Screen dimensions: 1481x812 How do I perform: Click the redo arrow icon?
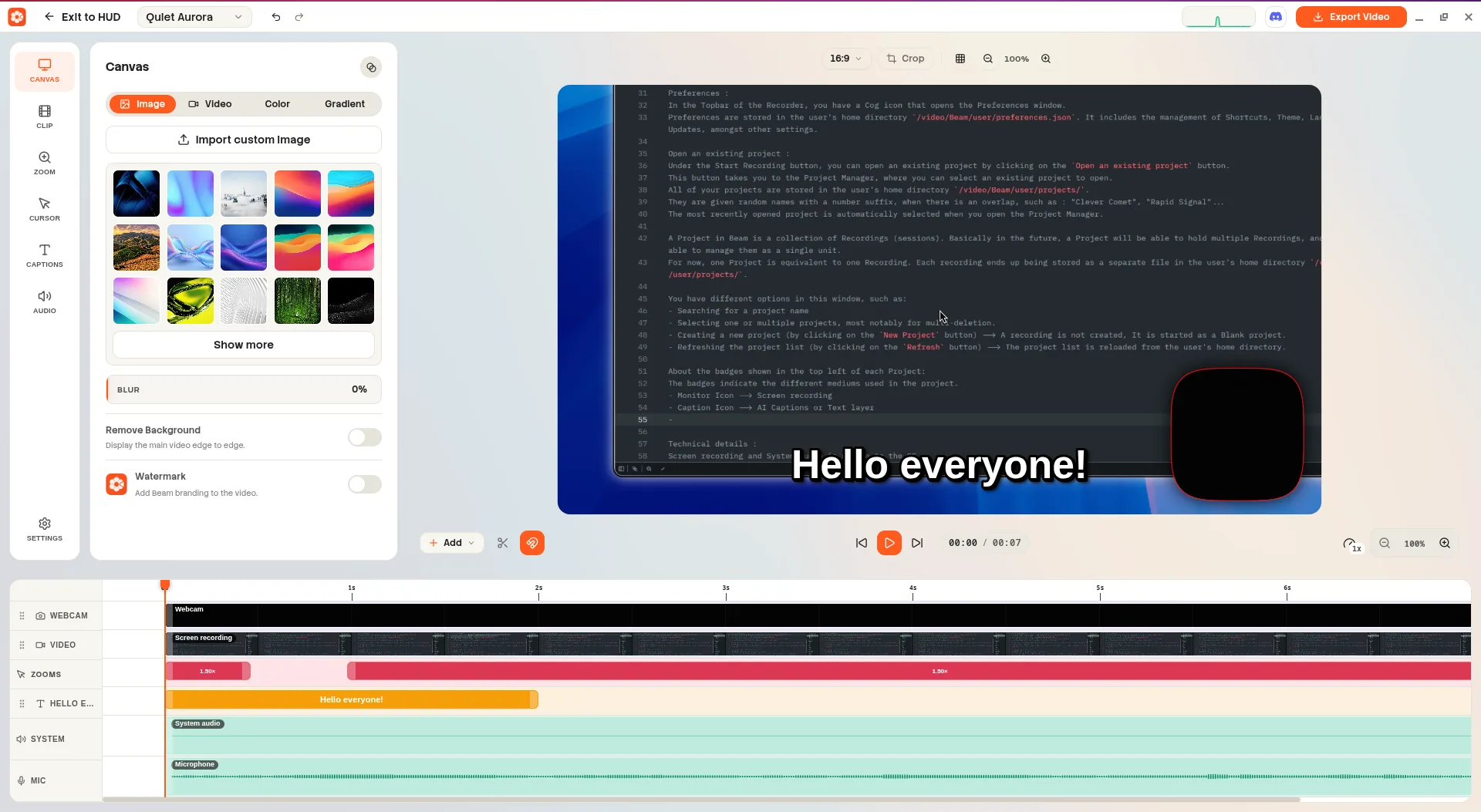[299, 17]
